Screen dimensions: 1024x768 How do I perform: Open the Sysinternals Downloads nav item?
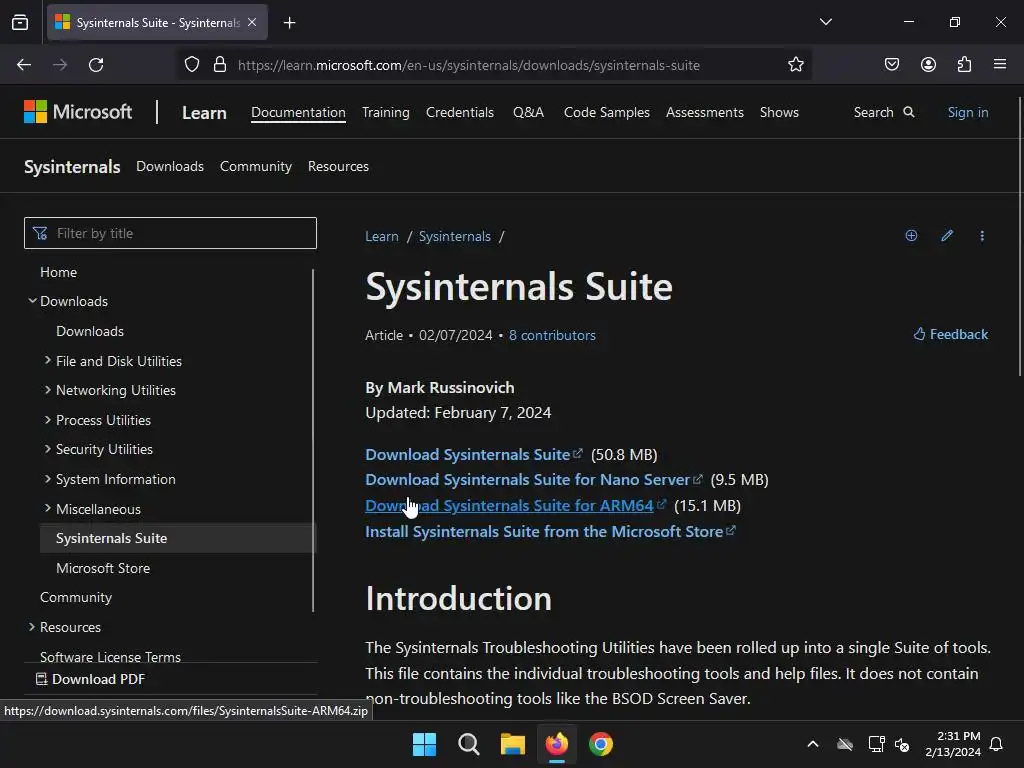[170, 167]
